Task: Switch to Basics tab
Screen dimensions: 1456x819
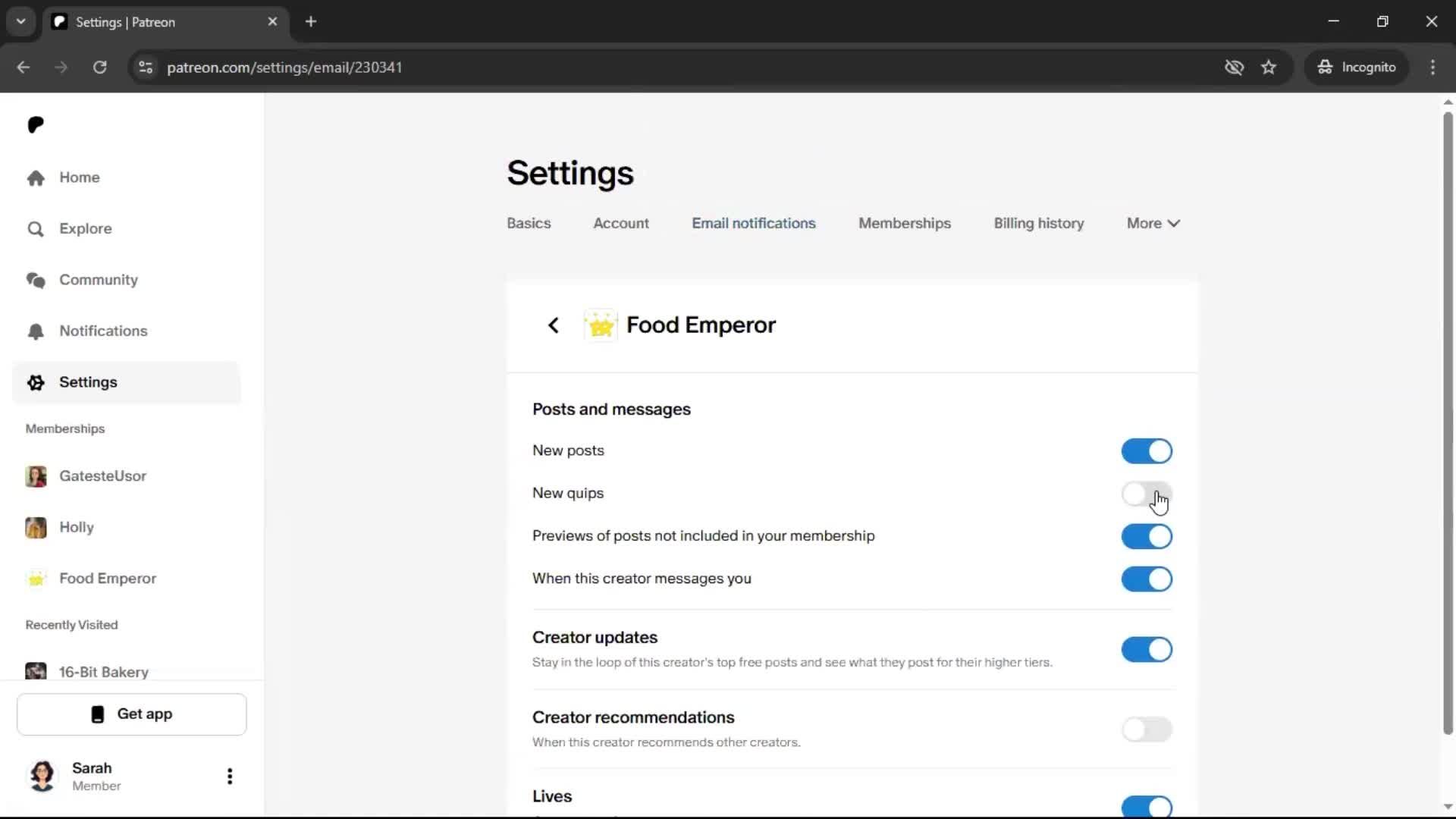Action: tap(529, 224)
